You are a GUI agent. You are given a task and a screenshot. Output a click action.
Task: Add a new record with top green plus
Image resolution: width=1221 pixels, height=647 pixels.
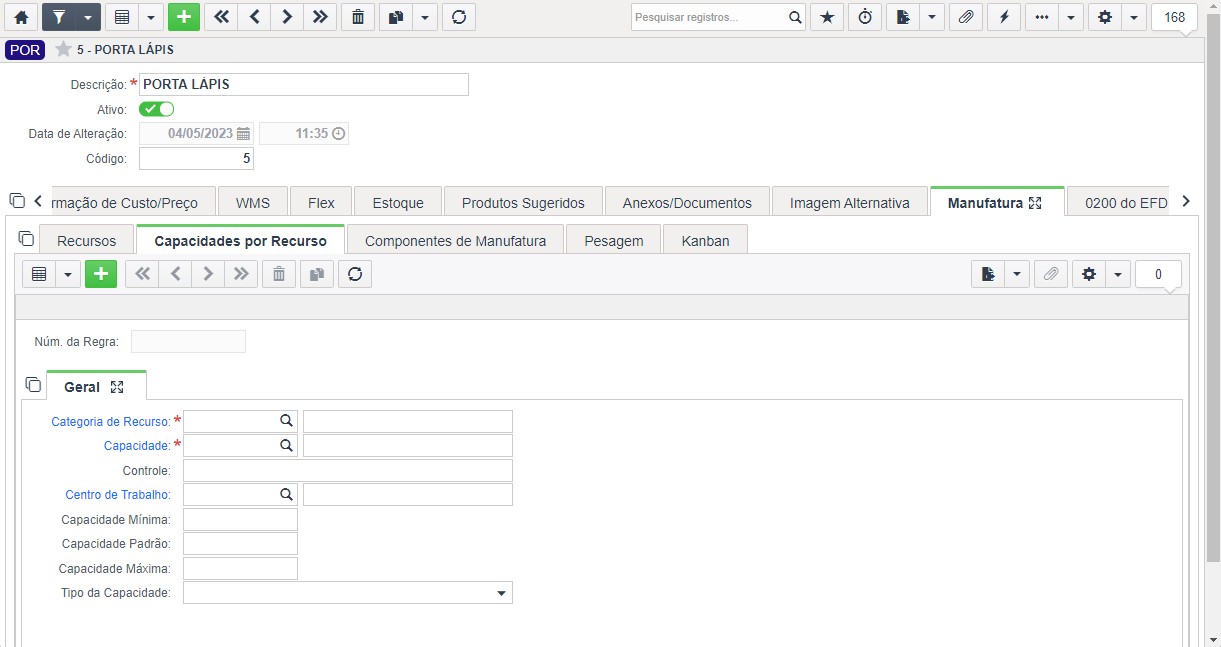pyautogui.click(x=184, y=17)
